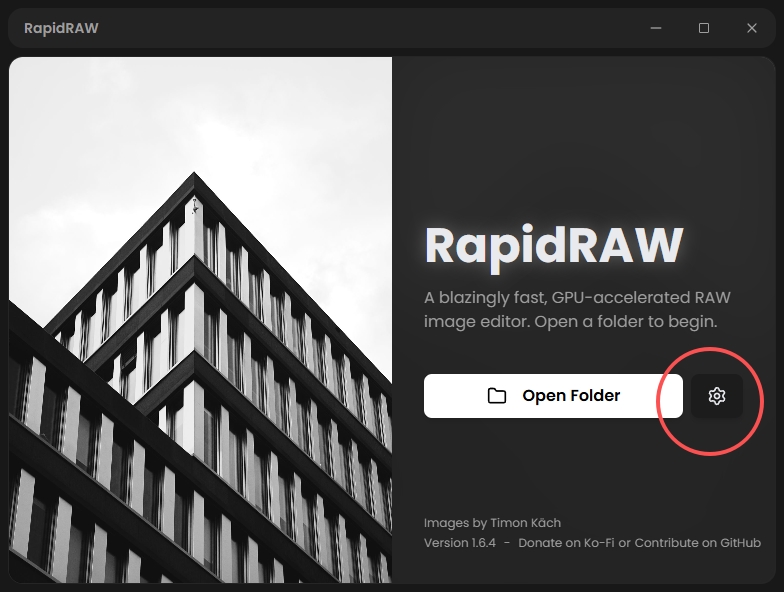Click the 'Images by Timon Käch' credit text
Viewport: 784px width, 592px height.
(492, 523)
